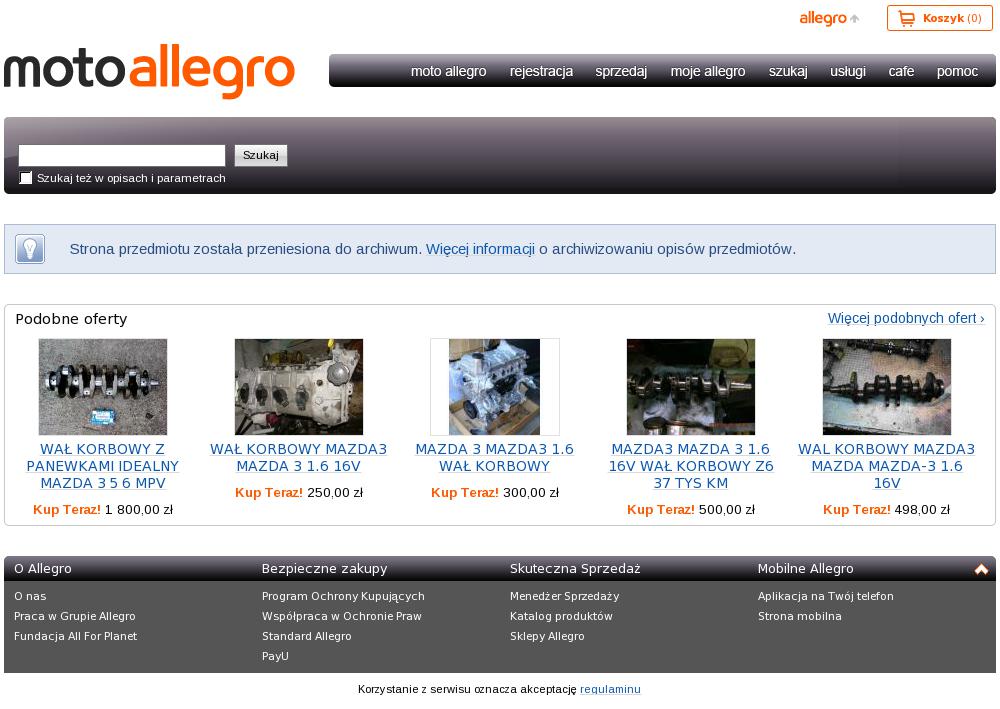The width and height of the screenshot is (1000, 709).
Task: Click the Skuteczna Sprzedaż footer heading
Action: (x=575, y=569)
